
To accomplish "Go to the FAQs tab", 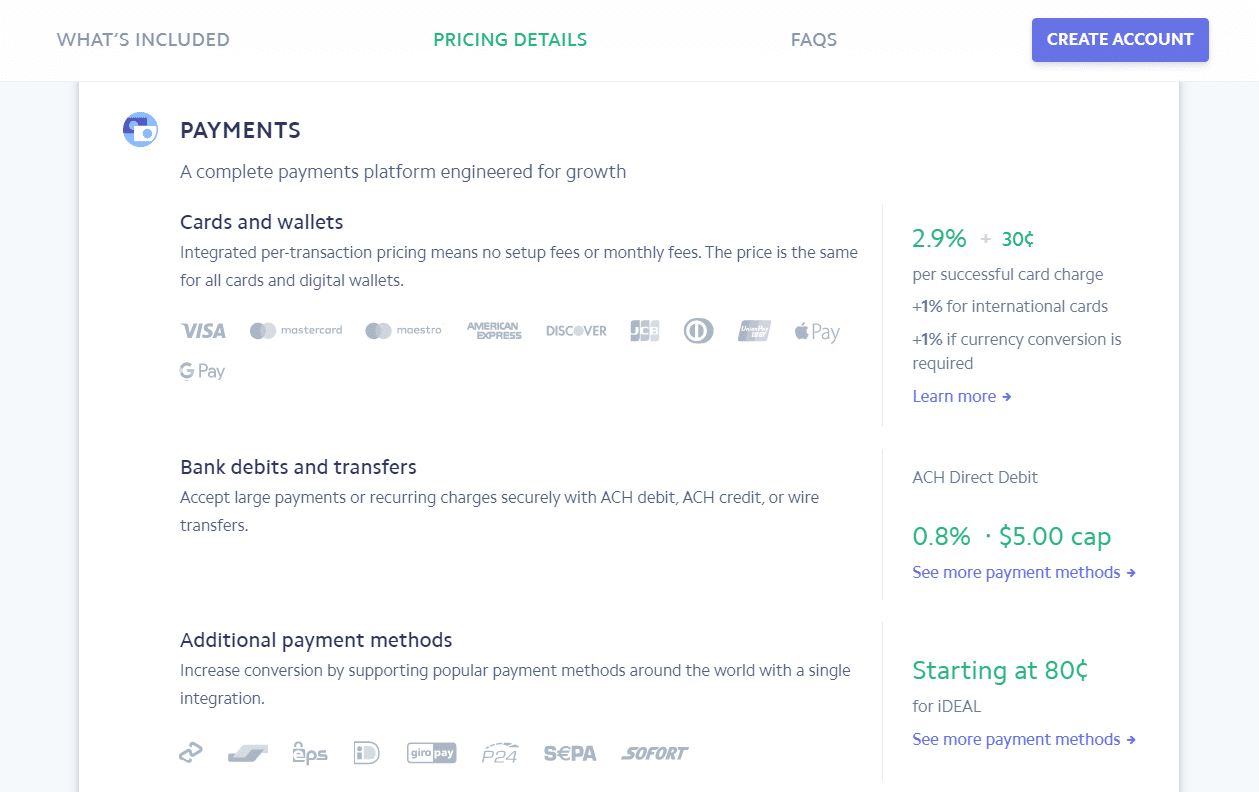I will [x=814, y=40].
